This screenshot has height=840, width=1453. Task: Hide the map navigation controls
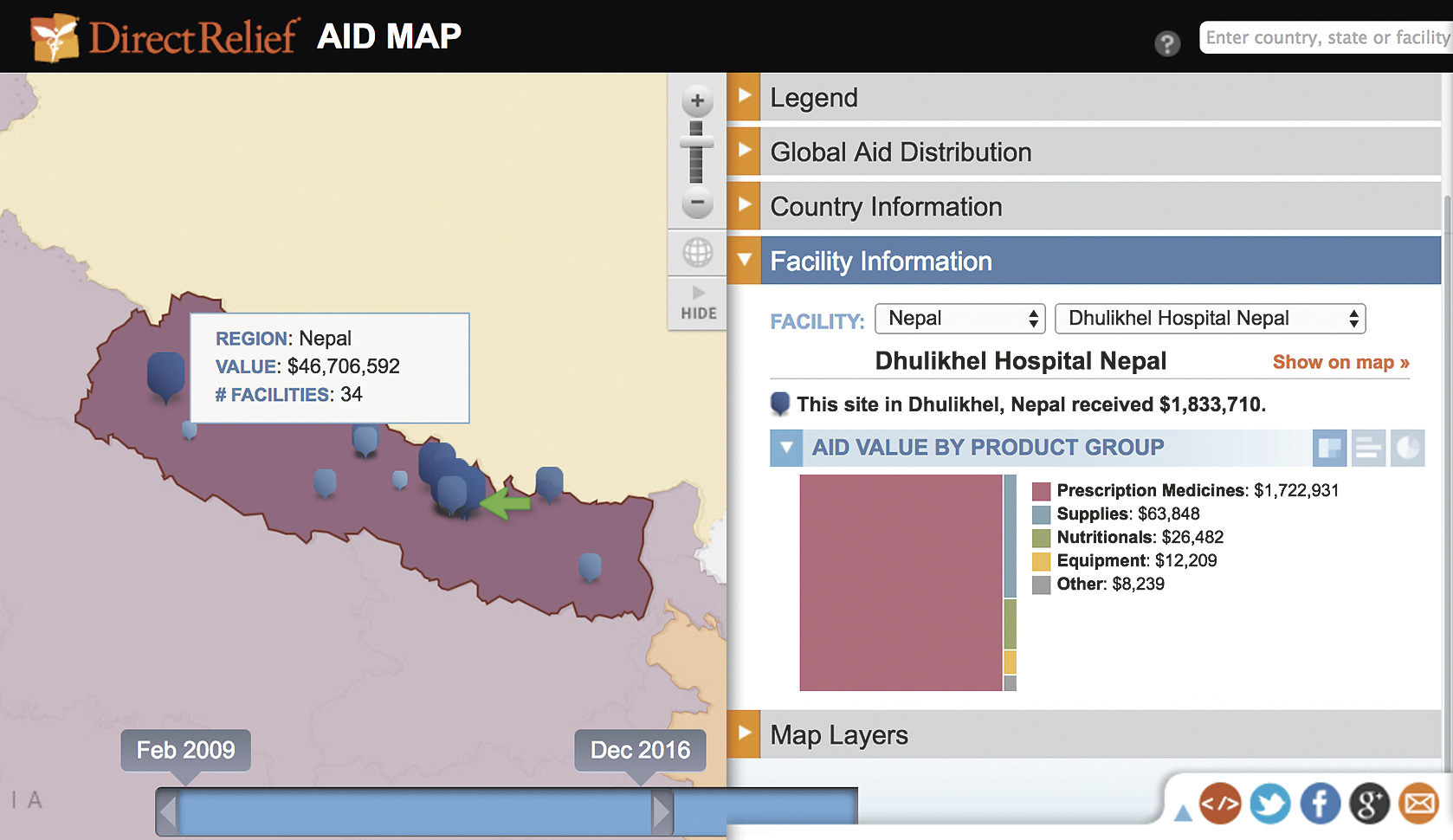coord(697,301)
